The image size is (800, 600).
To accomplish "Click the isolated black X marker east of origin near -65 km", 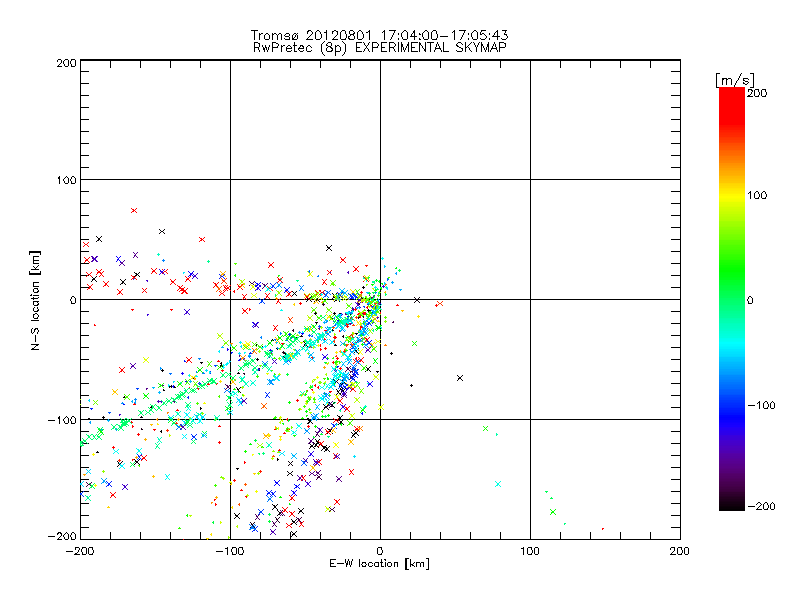I will click(460, 378).
